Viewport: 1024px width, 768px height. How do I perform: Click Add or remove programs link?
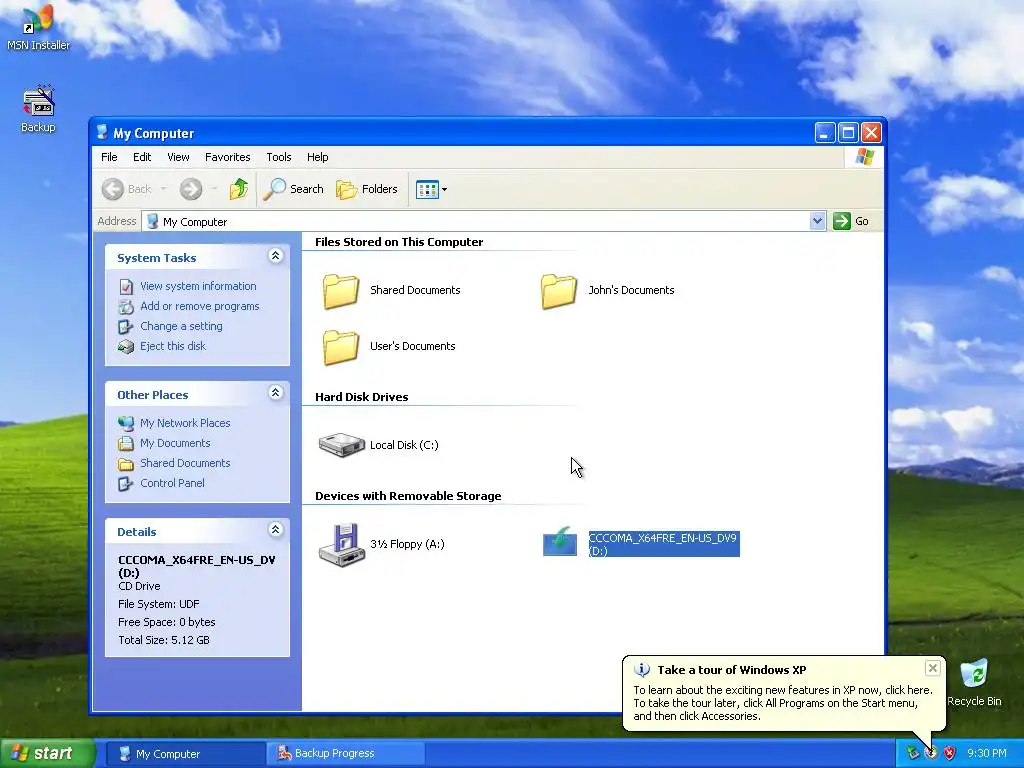point(199,306)
